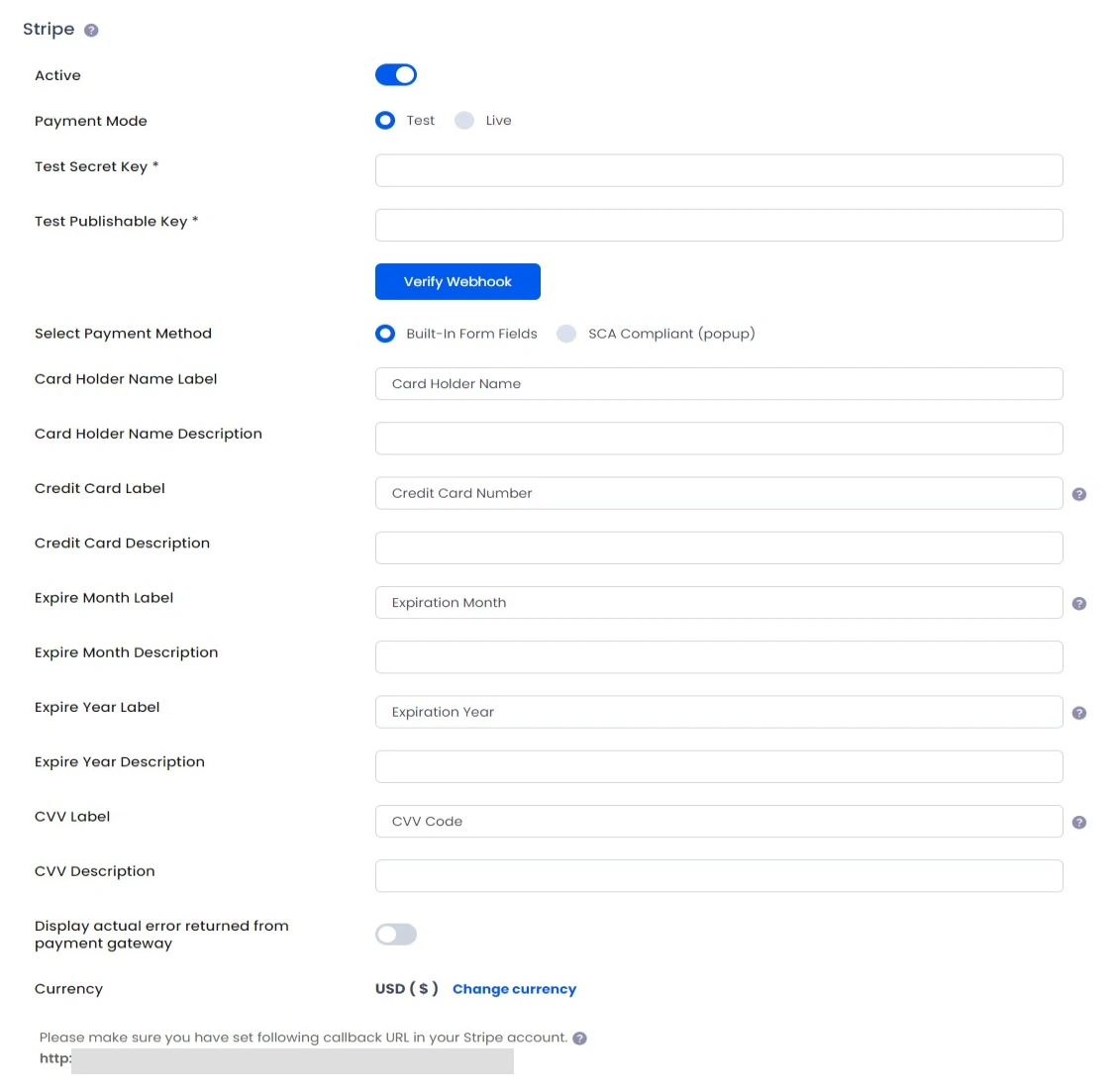The height and width of the screenshot is (1092, 1115).
Task: Select the Live payment mode
Action: point(464,120)
